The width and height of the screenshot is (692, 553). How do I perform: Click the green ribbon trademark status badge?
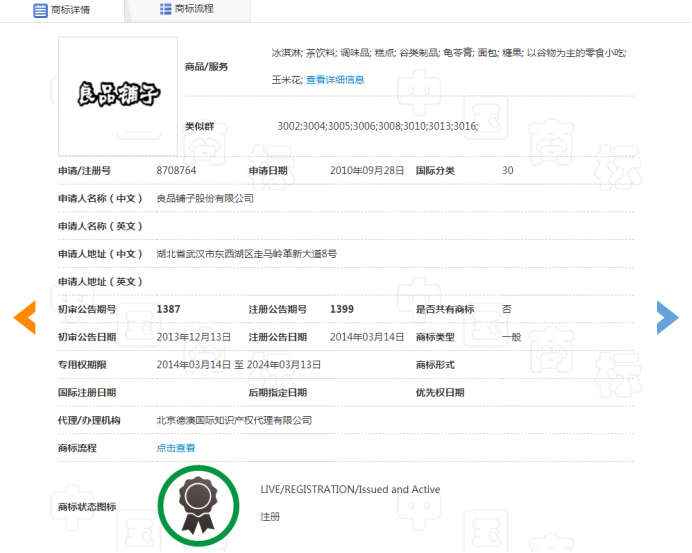click(x=198, y=505)
